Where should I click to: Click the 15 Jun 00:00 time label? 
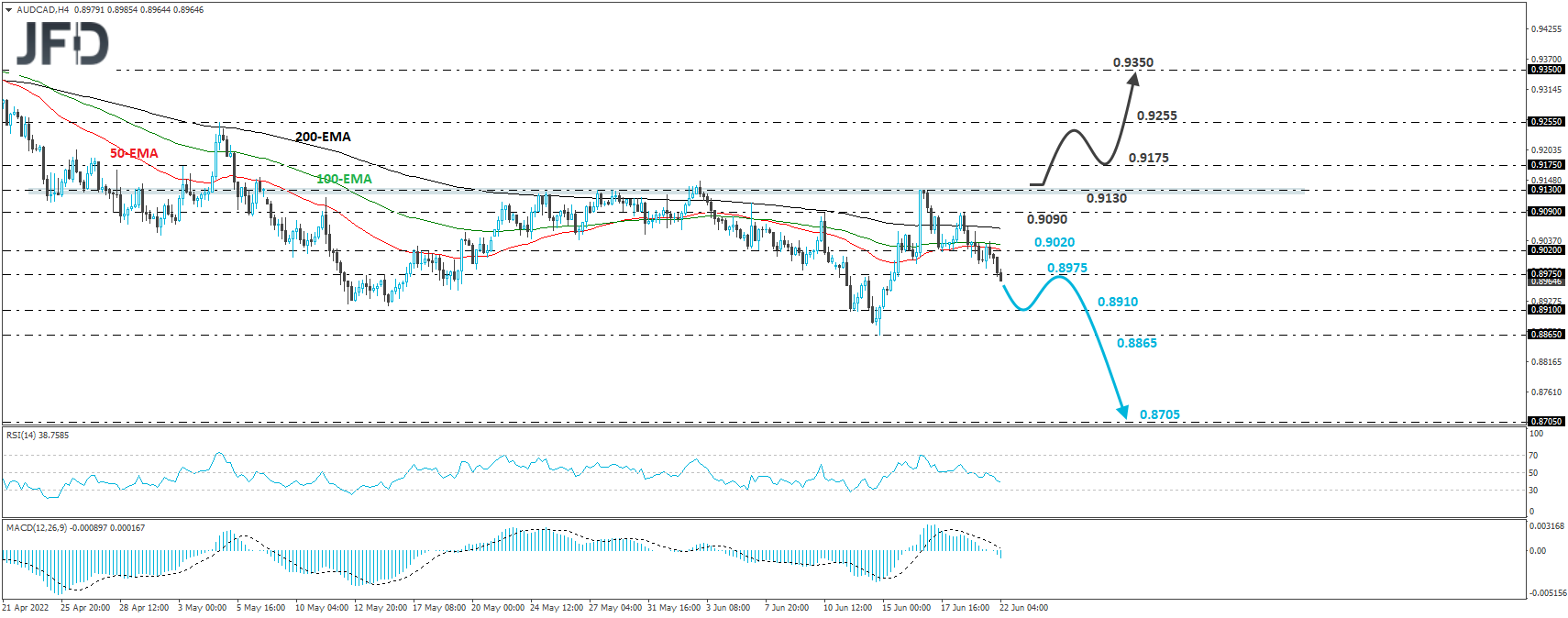pyautogui.click(x=907, y=608)
